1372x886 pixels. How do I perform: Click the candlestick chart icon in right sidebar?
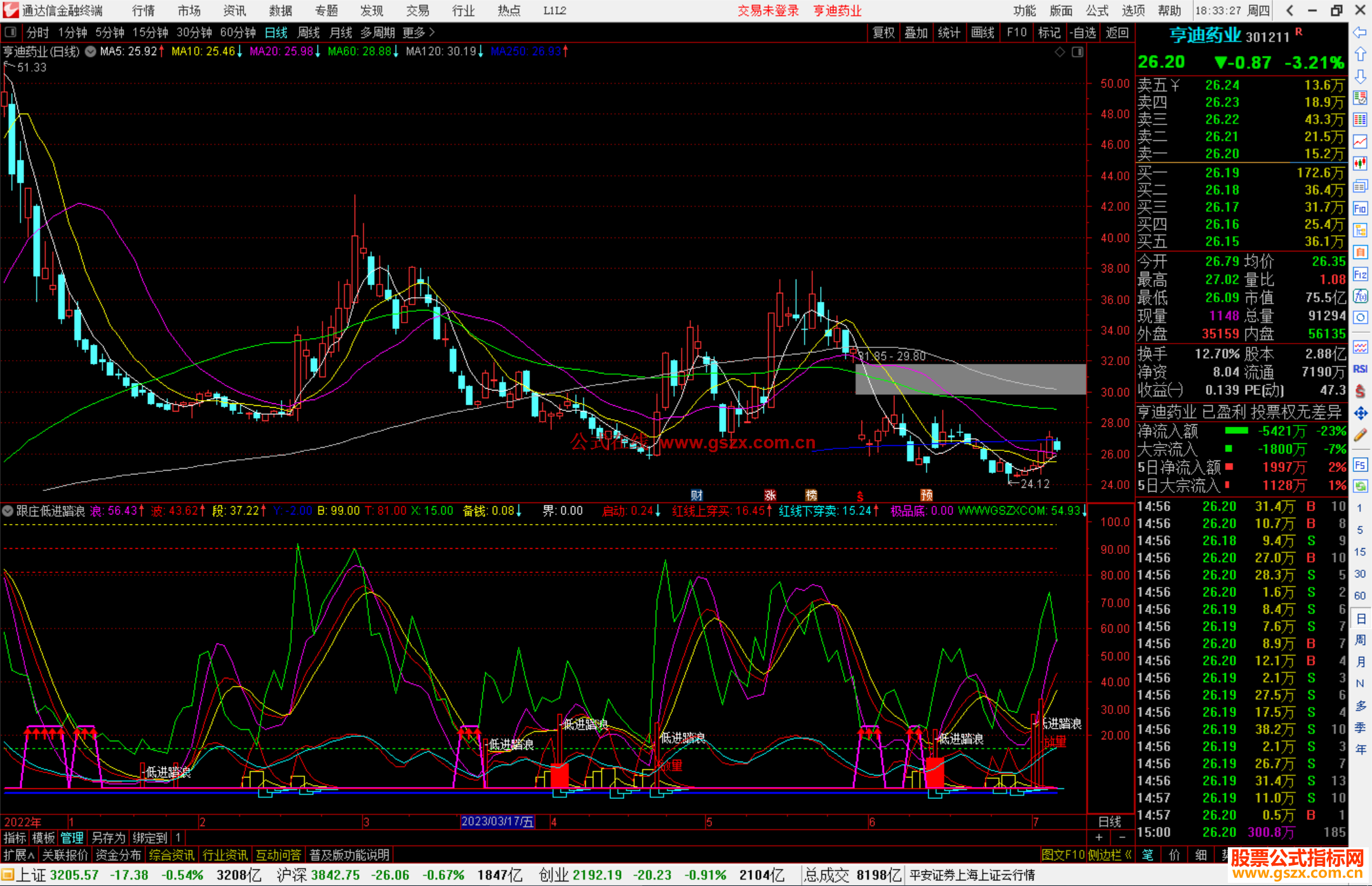click(1360, 163)
